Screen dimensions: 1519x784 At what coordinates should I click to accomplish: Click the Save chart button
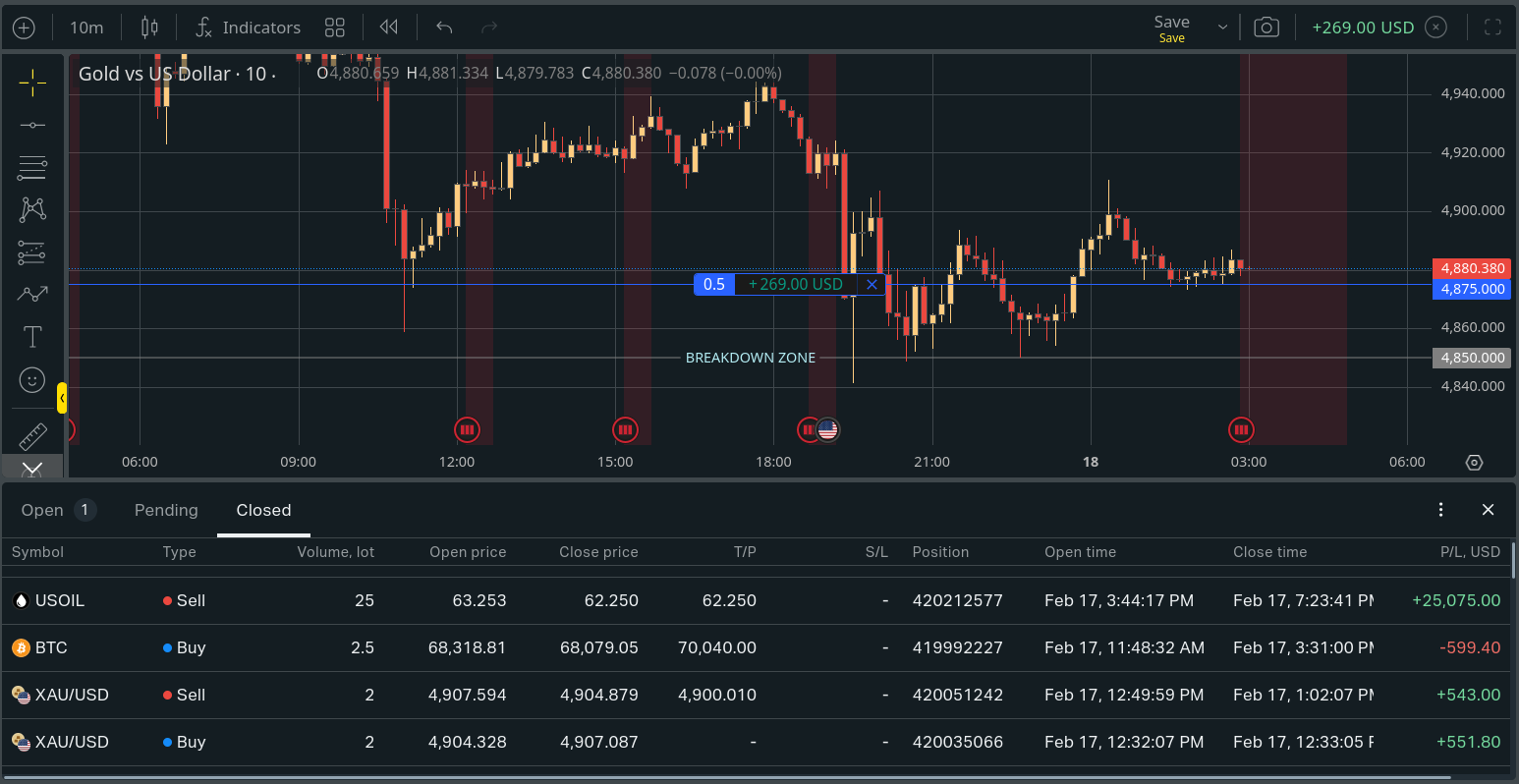(1171, 28)
